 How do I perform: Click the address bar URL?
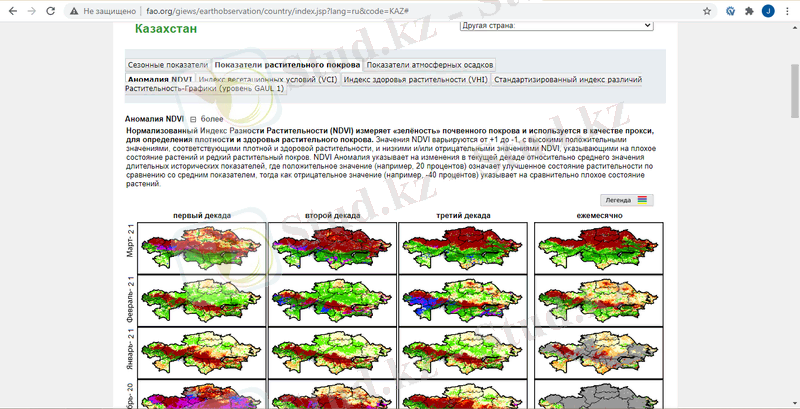pyautogui.click(x=278, y=11)
